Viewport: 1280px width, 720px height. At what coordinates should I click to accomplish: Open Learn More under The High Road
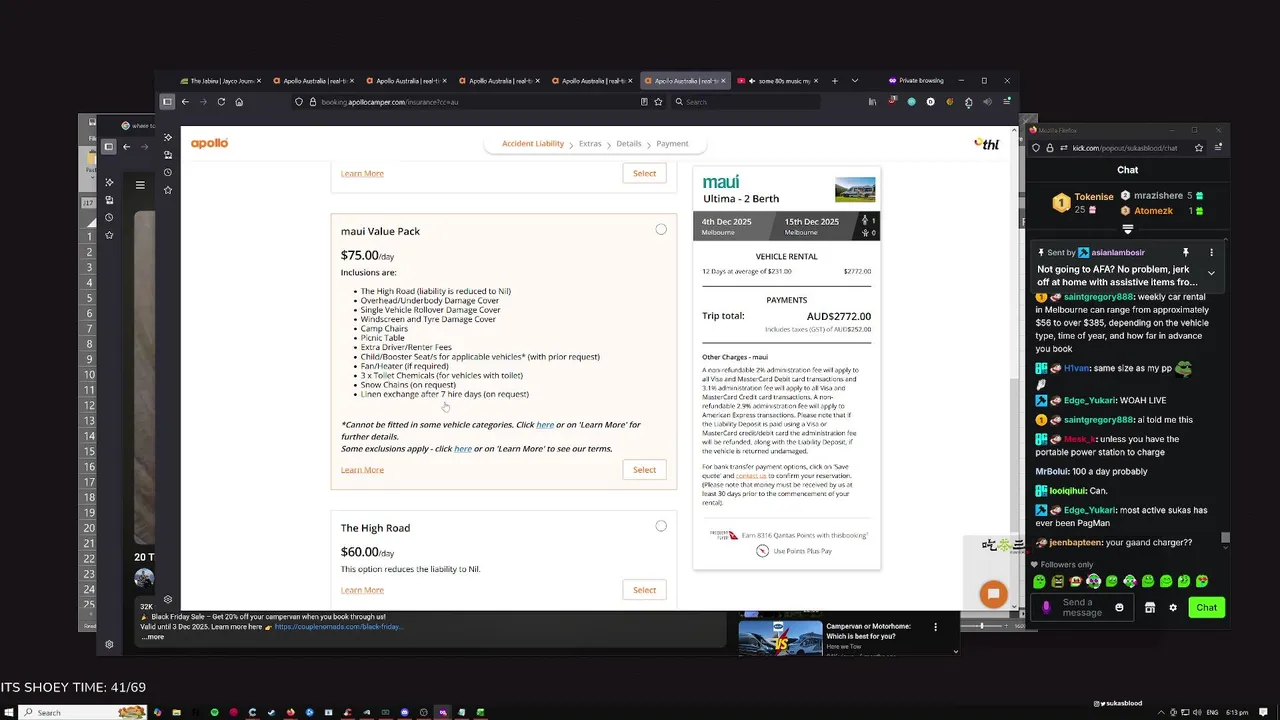(x=362, y=590)
